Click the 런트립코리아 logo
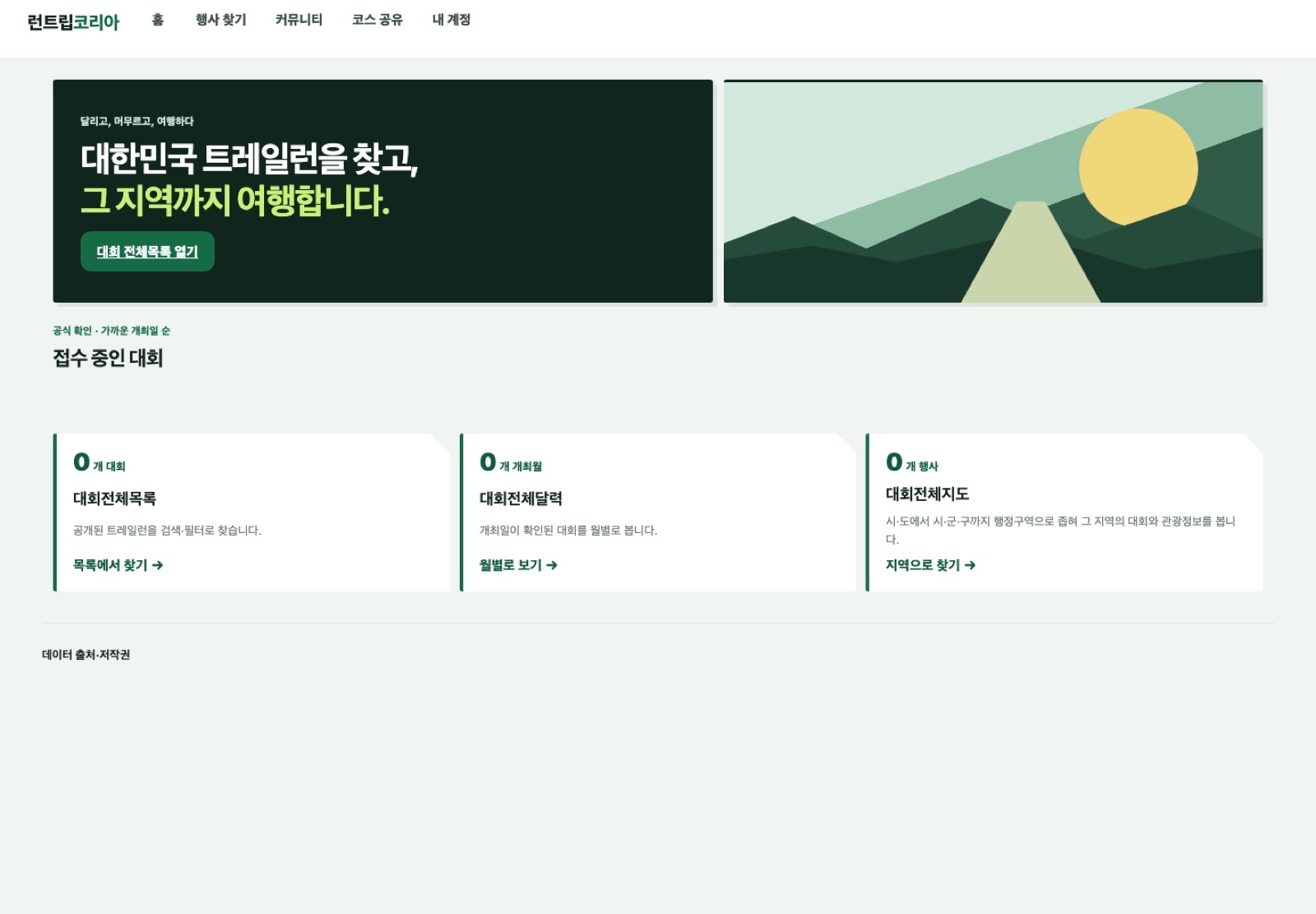This screenshot has height=914, width=1316. coord(73,22)
